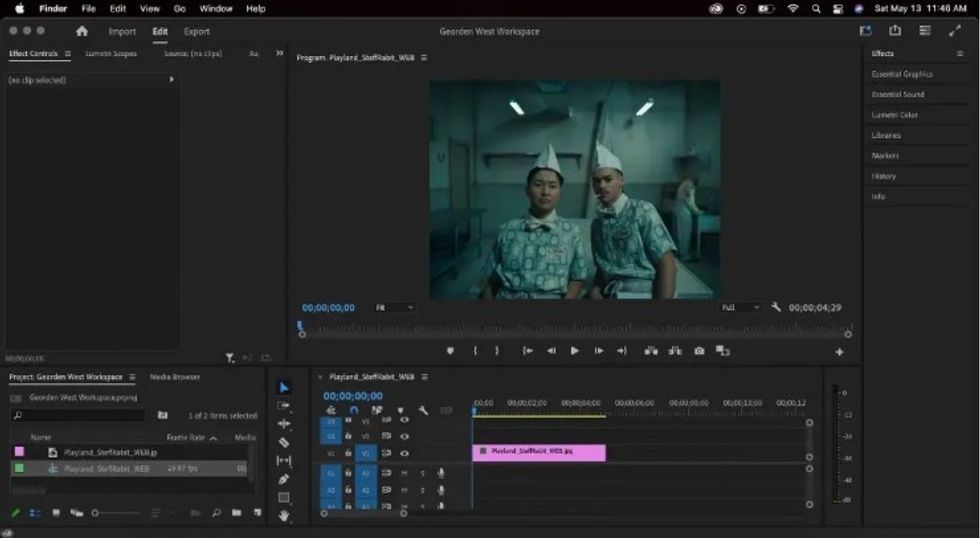This screenshot has width=980, height=538.
Task: Open Effect Controls panel menu
Action: pos(68,54)
